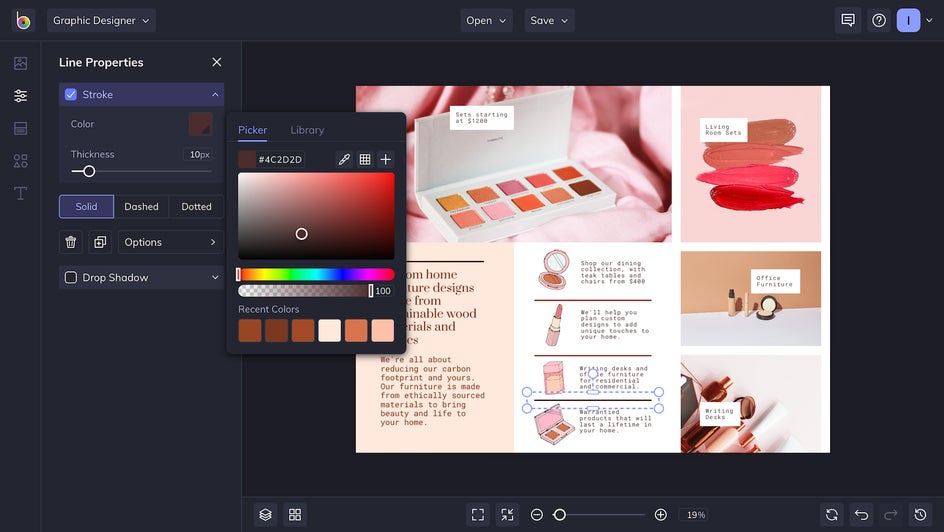The height and width of the screenshot is (532, 944).
Task: Open the Options submenu
Action: point(170,242)
